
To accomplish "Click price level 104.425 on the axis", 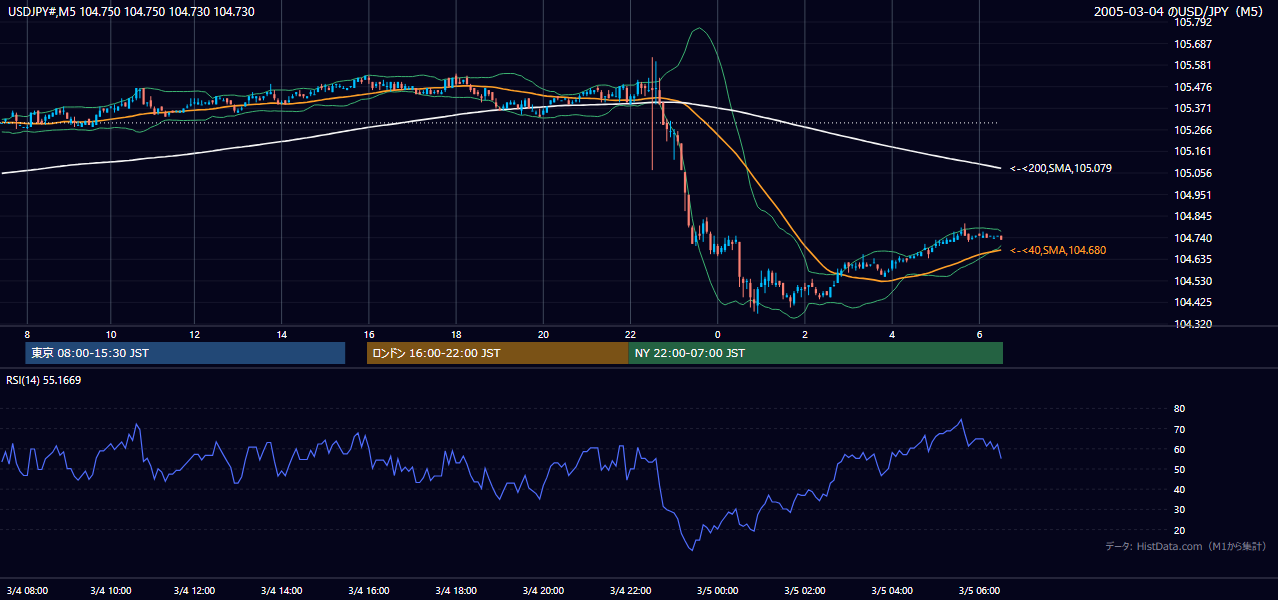I will pyautogui.click(x=1192, y=302).
